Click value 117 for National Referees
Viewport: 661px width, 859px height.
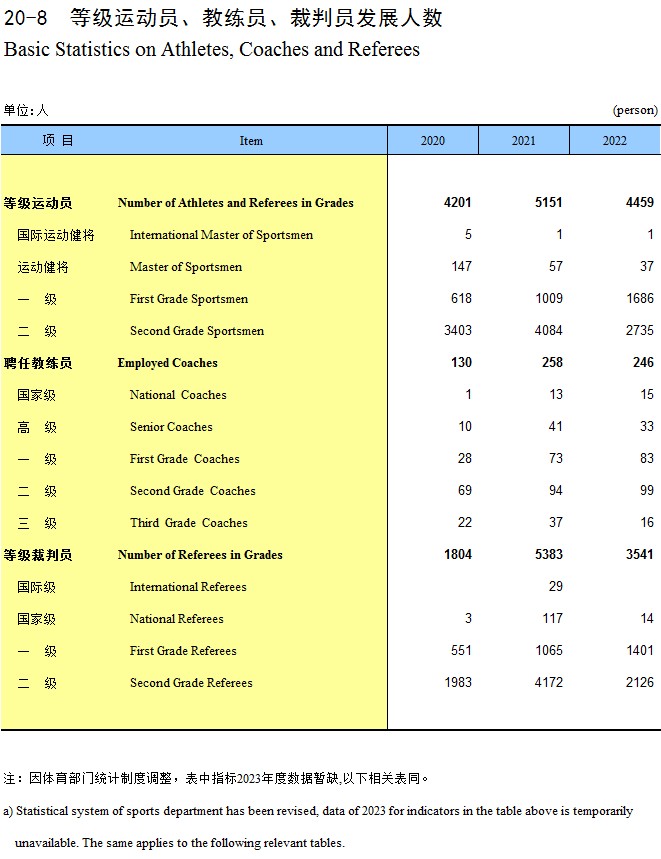[553, 619]
